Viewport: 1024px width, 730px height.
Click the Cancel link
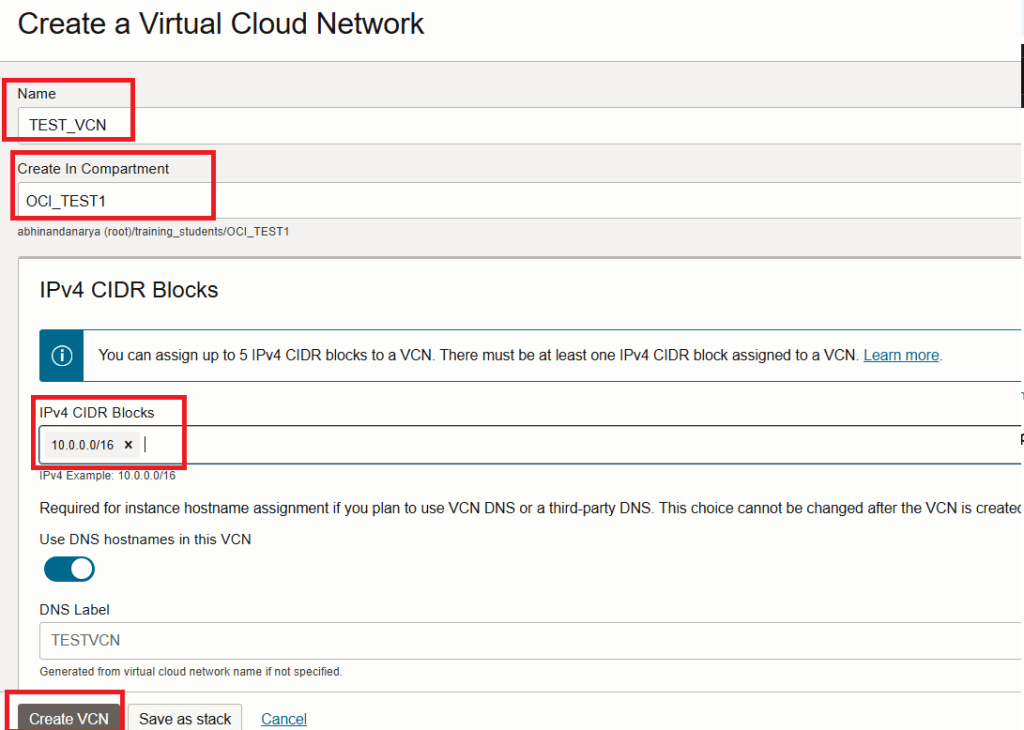[284, 719]
